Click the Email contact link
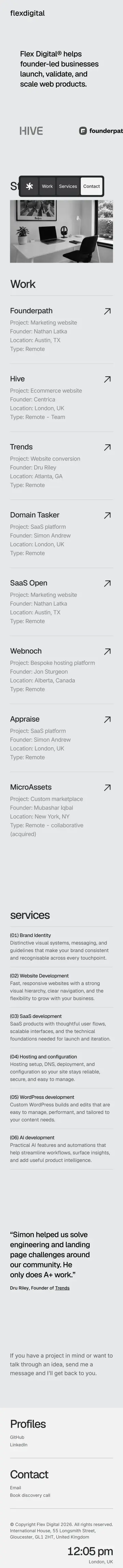Image resolution: width=123 pixels, height=1568 pixels. coord(15,1488)
